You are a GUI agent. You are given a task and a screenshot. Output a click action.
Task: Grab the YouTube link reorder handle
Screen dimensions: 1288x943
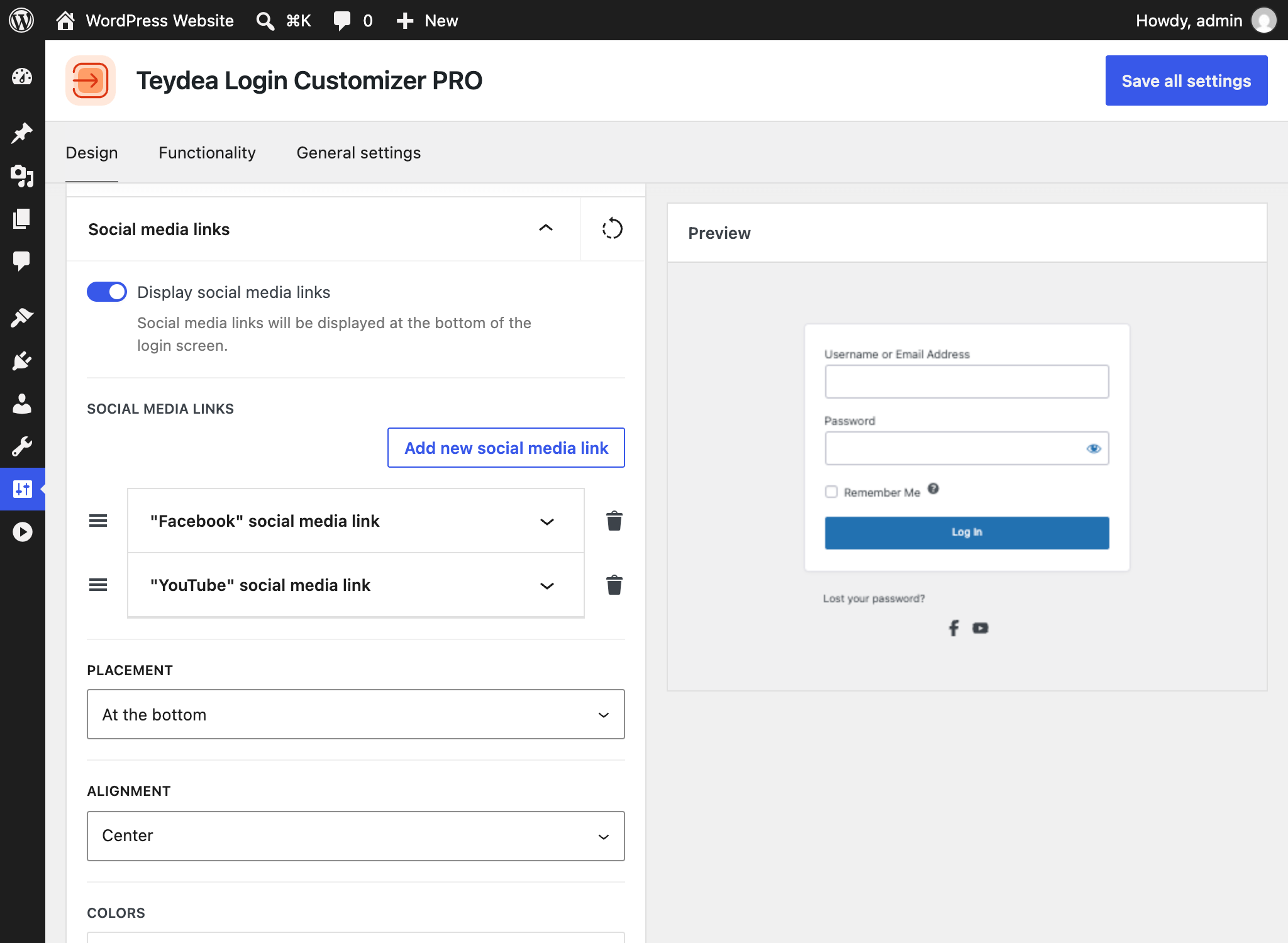[98, 585]
